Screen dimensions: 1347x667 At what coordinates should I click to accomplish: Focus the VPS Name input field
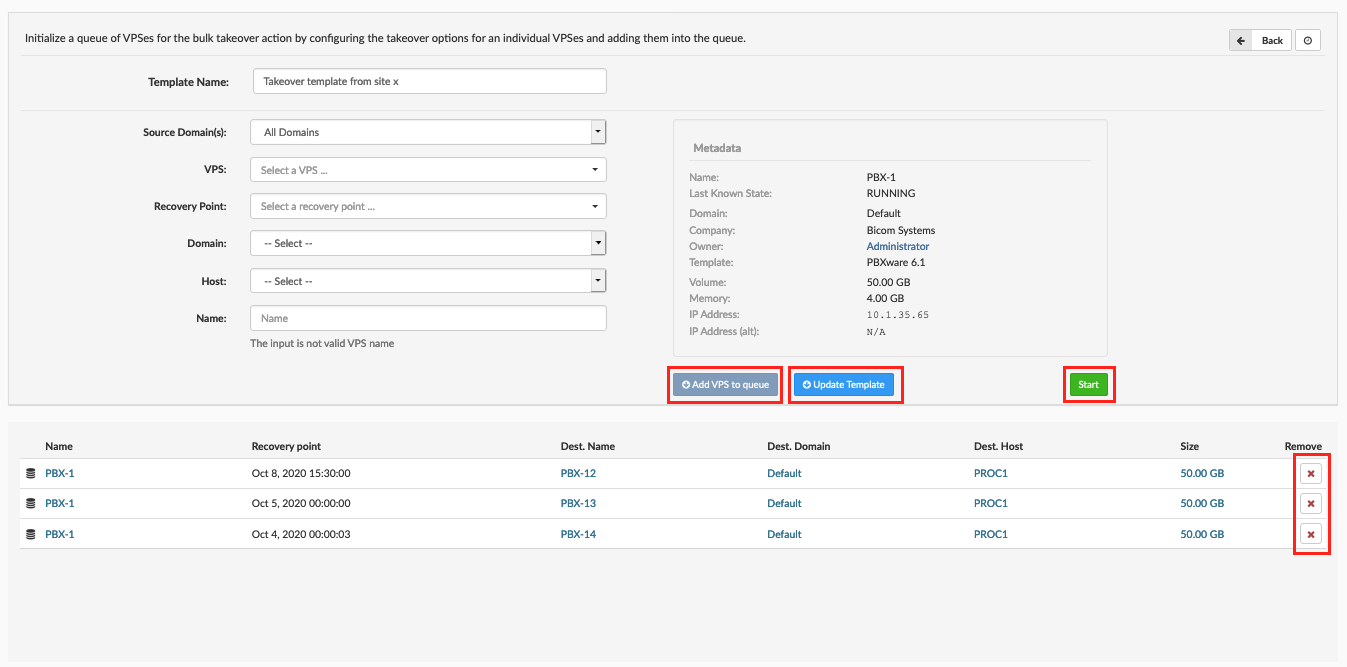[428, 318]
